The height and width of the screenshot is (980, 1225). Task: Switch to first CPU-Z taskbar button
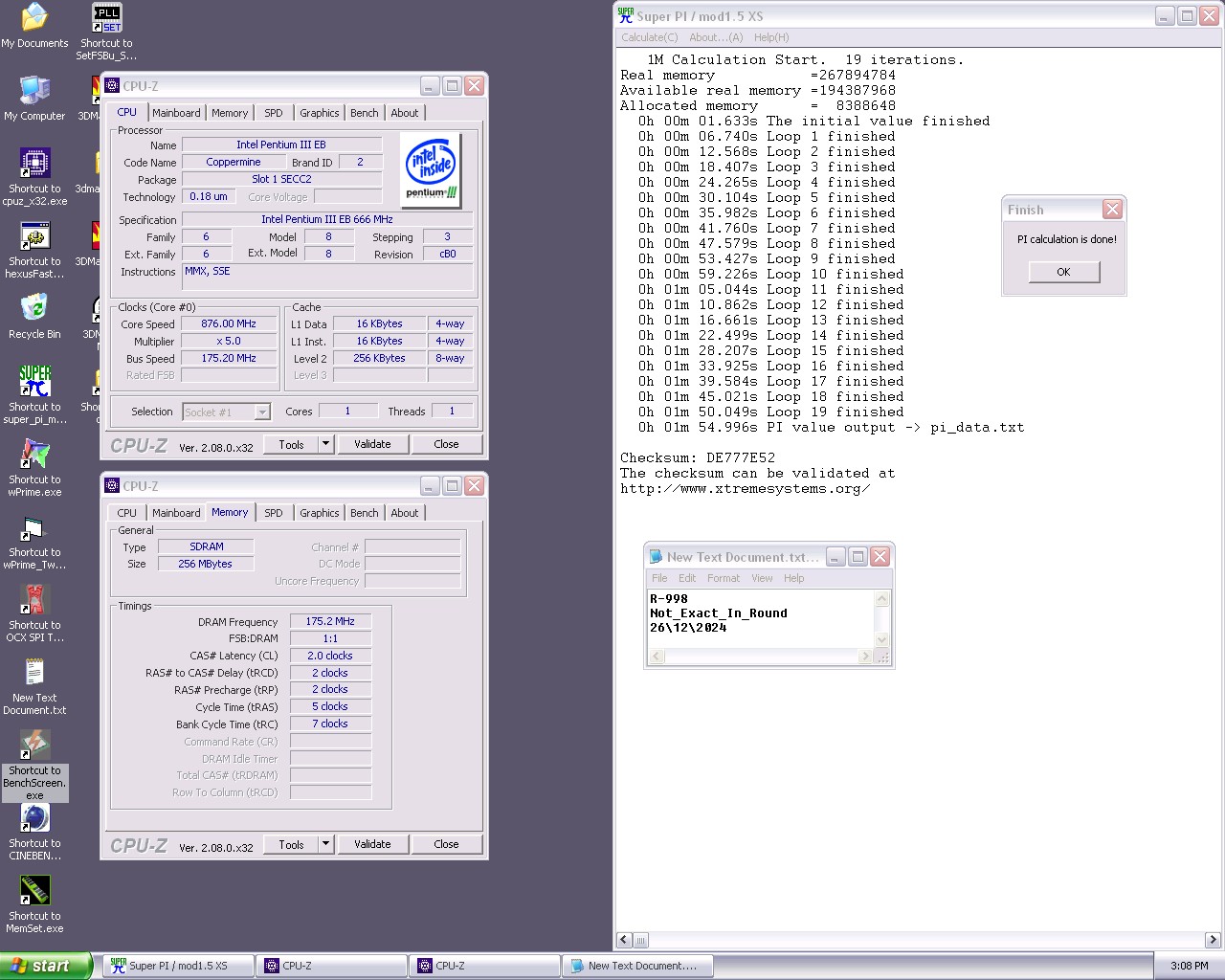331,966
